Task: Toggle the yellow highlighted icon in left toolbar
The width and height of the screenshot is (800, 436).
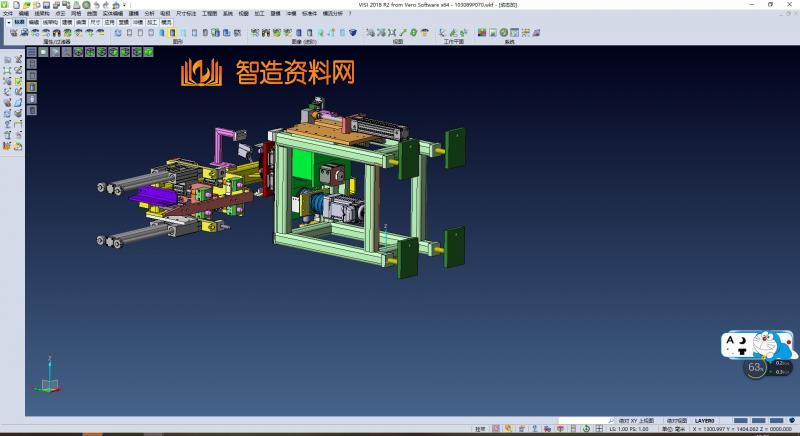Action: (32, 87)
